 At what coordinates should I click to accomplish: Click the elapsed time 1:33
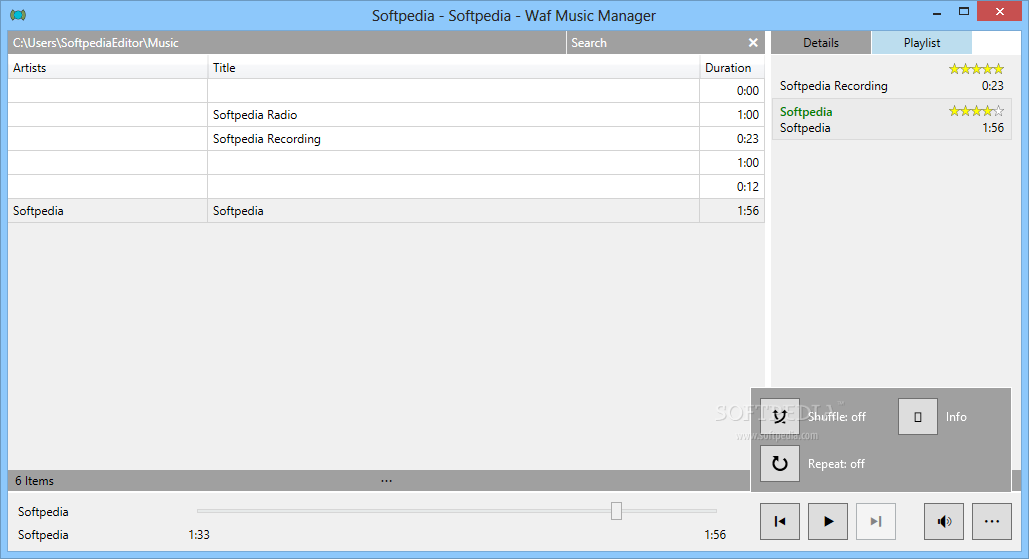coord(199,535)
